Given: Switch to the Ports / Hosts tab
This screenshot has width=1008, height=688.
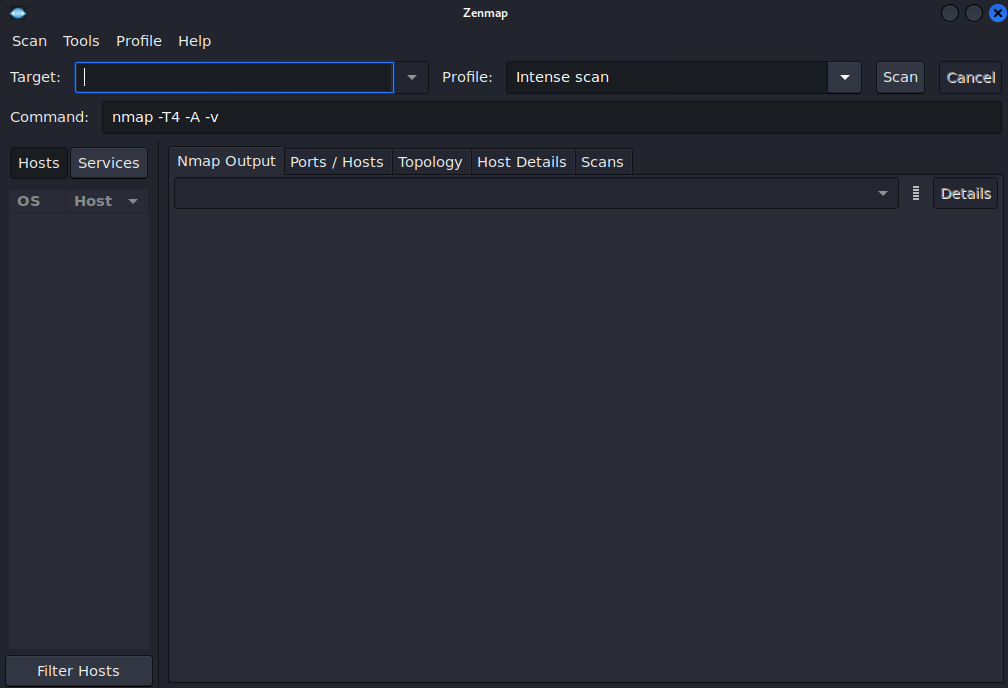Looking at the screenshot, I should pos(337,162).
